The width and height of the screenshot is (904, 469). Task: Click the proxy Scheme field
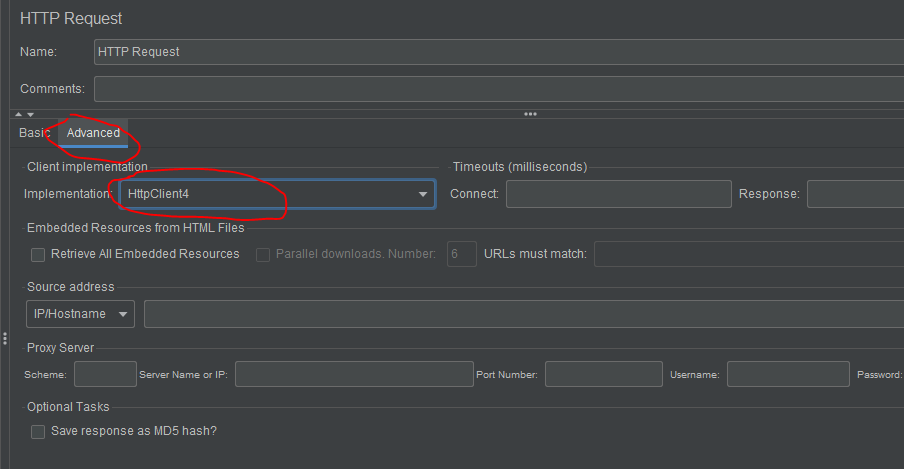point(106,374)
